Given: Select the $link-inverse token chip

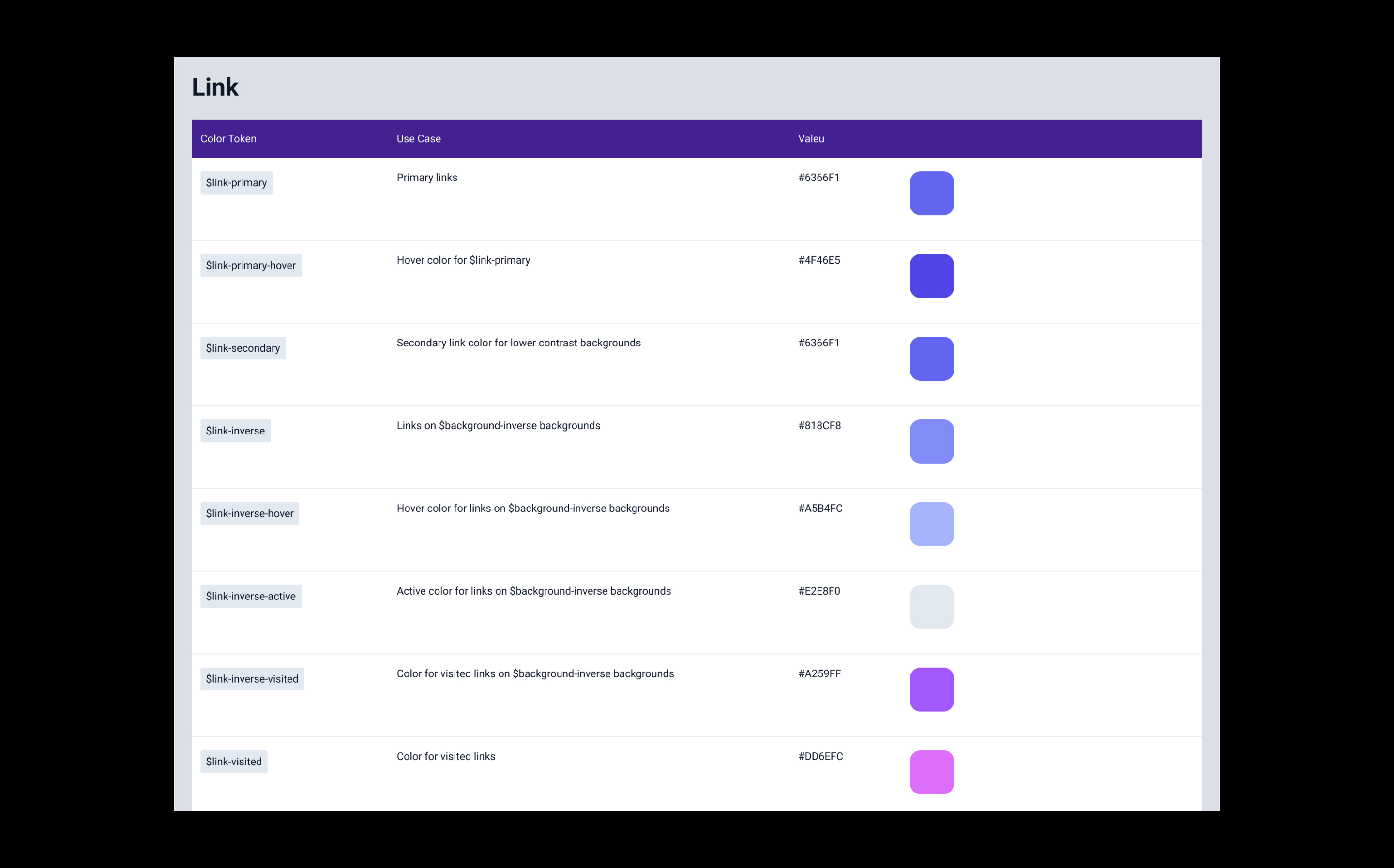Looking at the screenshot, I should coord(235,431).
